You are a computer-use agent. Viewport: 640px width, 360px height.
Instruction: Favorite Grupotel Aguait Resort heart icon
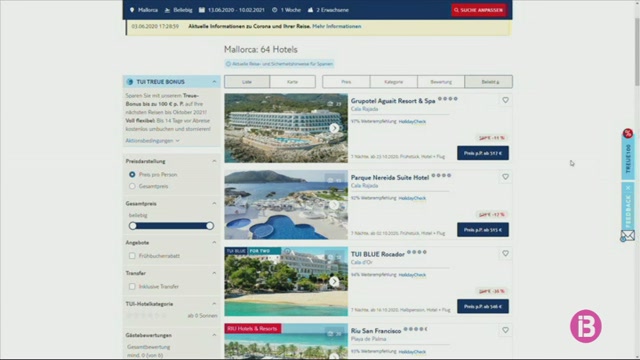click(x=505, y=100)
